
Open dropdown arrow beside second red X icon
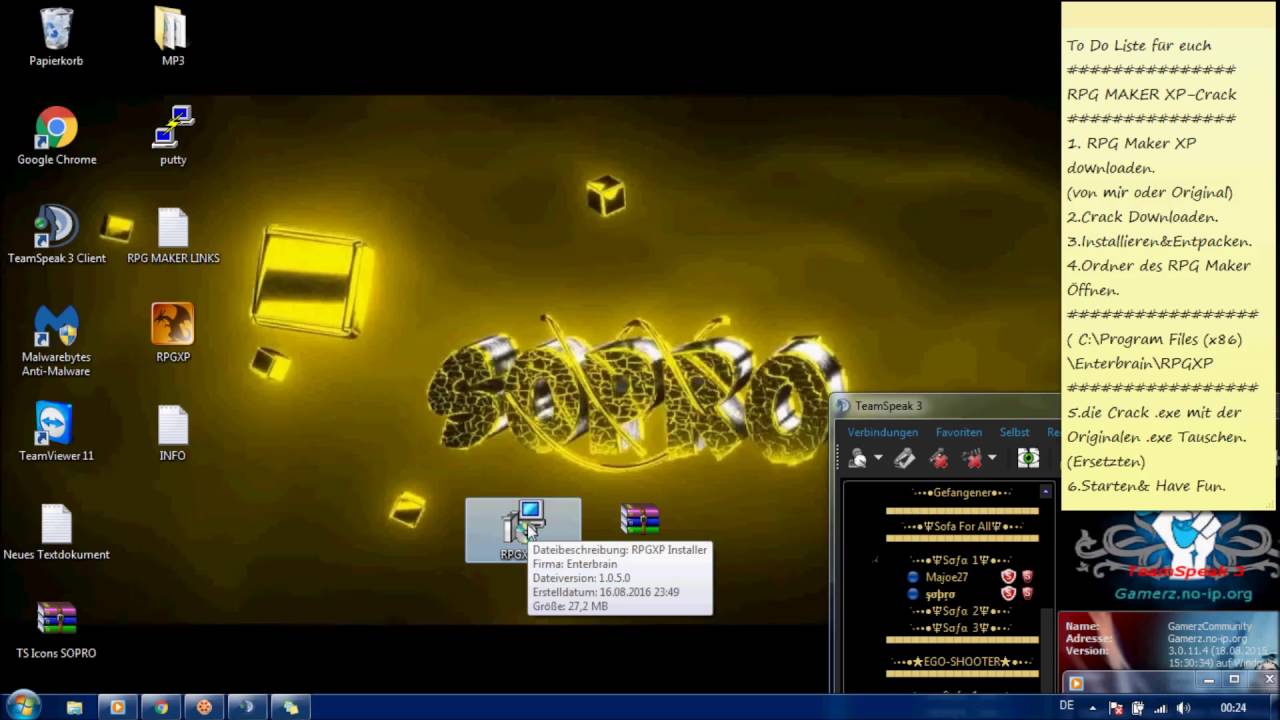pyautogui.click(x=992, y=458)
